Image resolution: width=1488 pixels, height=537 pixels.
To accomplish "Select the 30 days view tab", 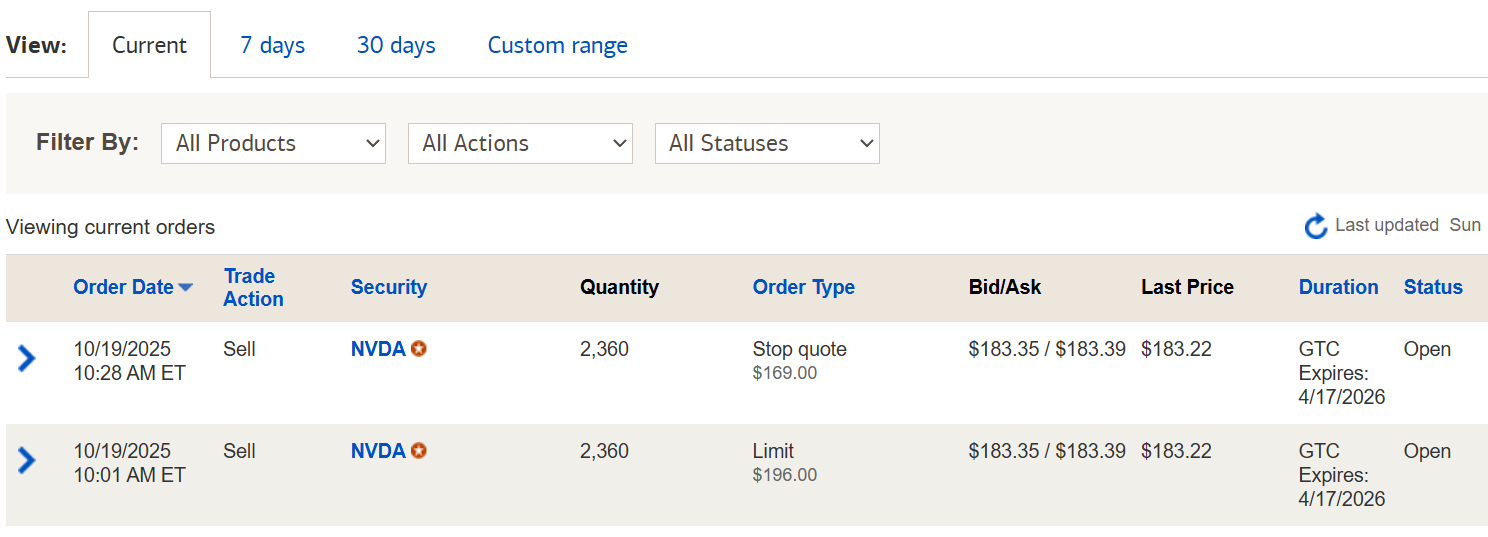I will point(396,46).
